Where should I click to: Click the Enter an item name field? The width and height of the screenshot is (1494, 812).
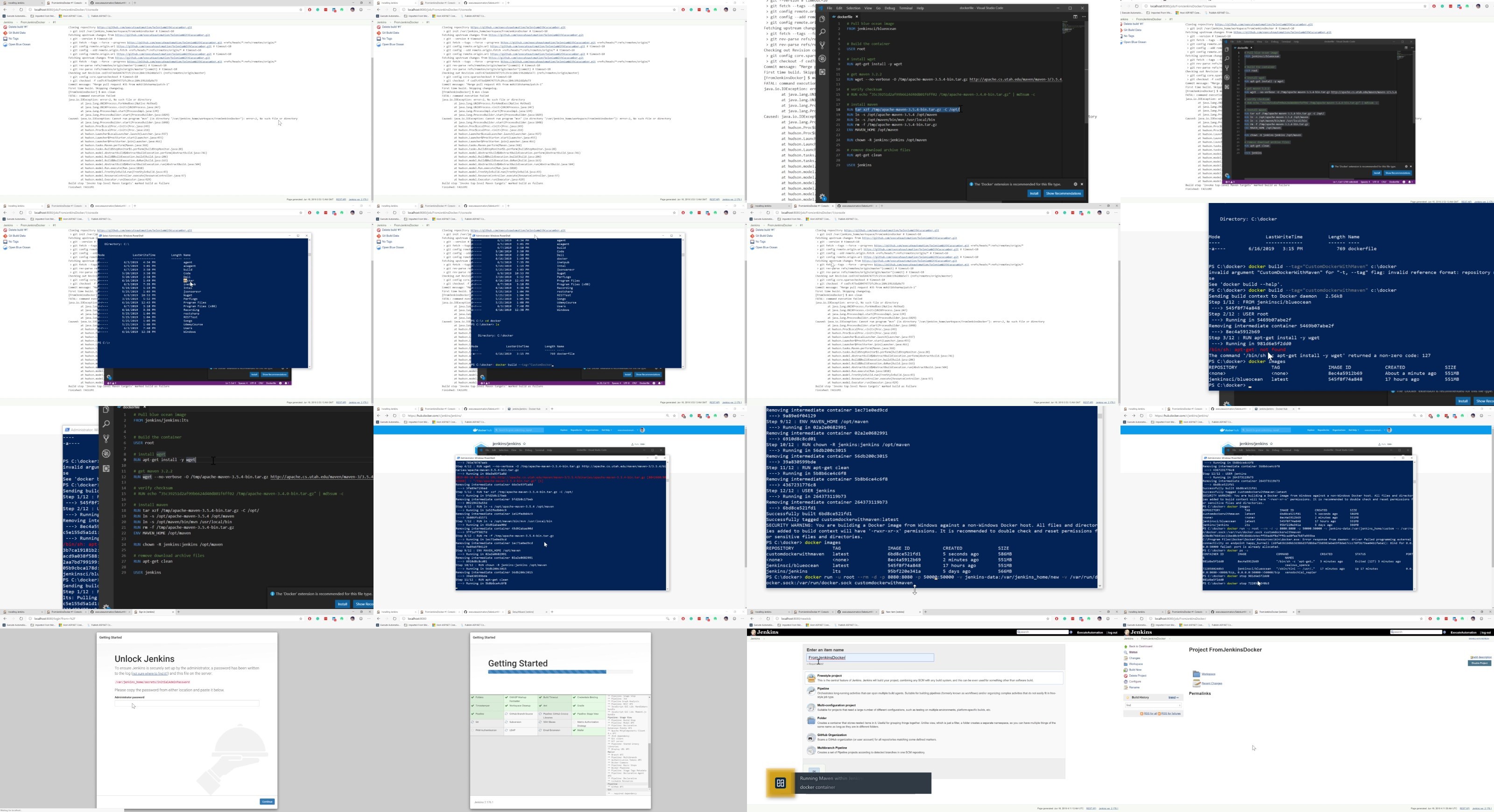coord(870,658)
